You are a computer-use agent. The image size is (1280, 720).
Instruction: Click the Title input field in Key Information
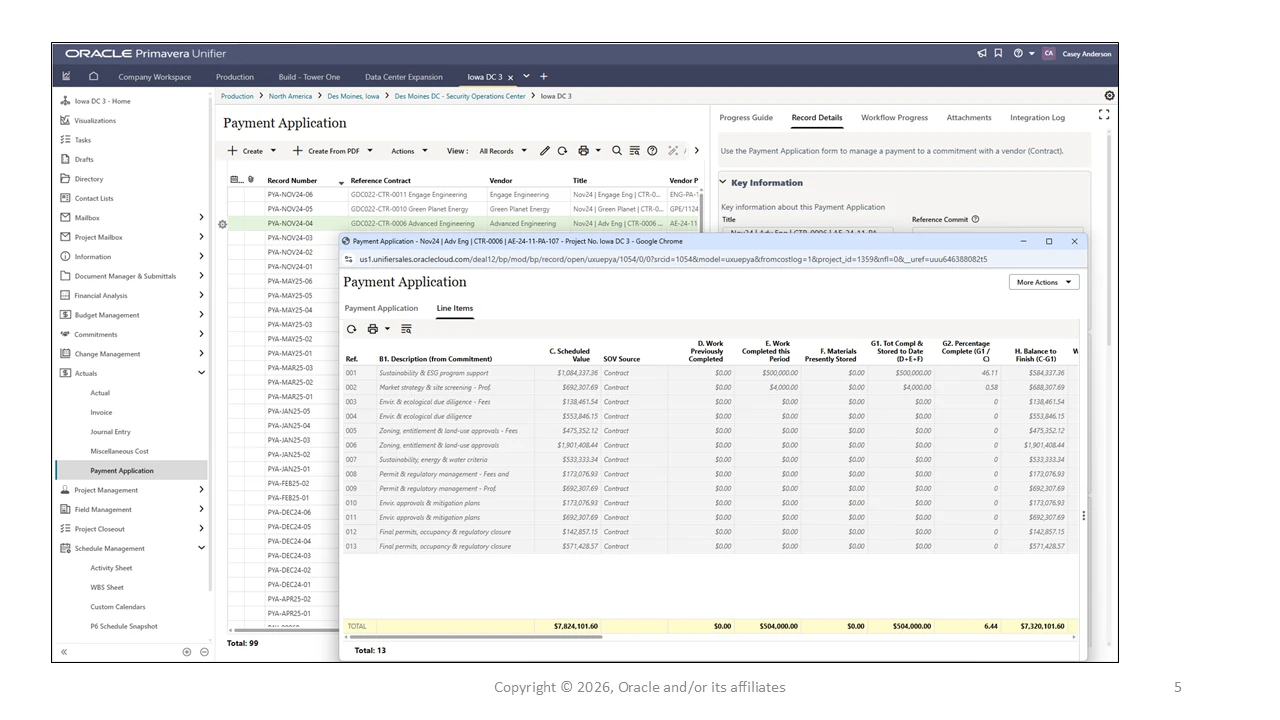coord(807,232)
